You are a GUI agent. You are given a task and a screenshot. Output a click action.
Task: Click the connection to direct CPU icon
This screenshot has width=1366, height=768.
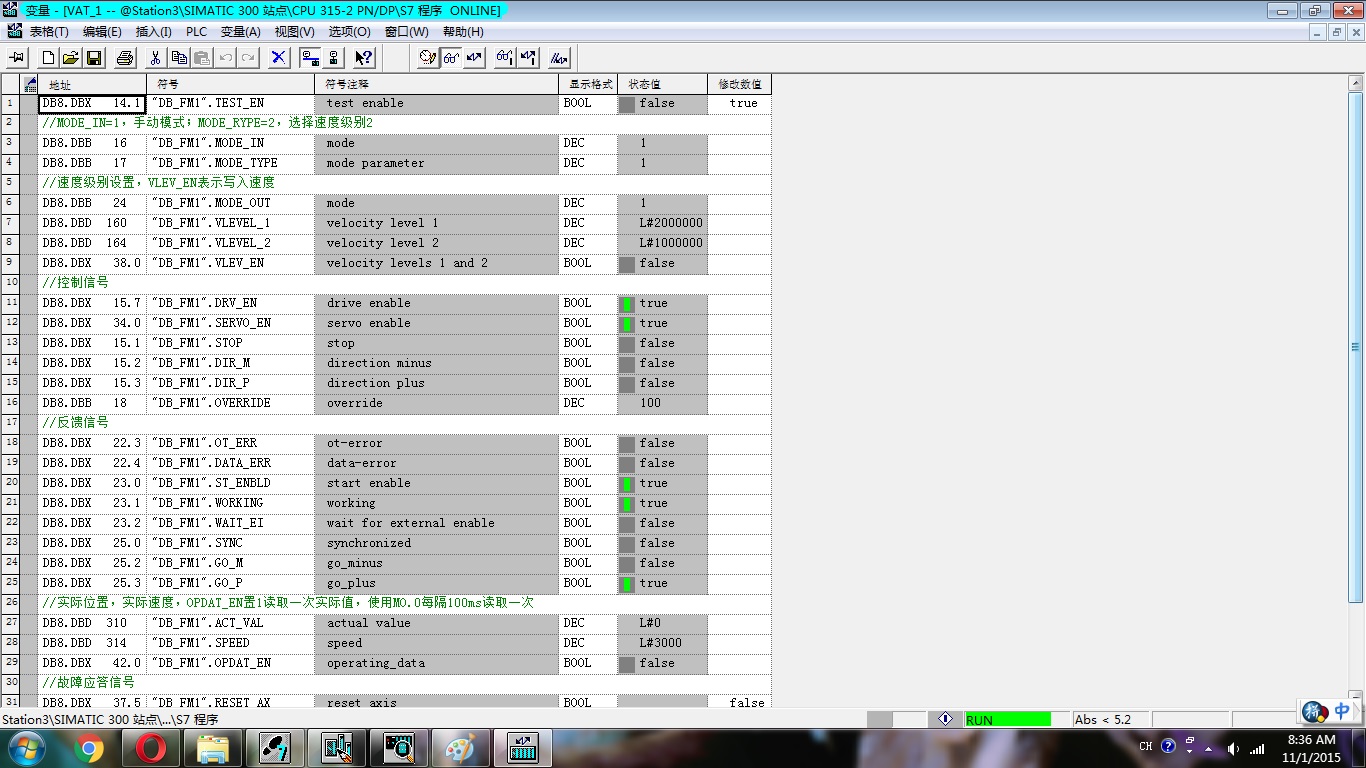(333, 58)
